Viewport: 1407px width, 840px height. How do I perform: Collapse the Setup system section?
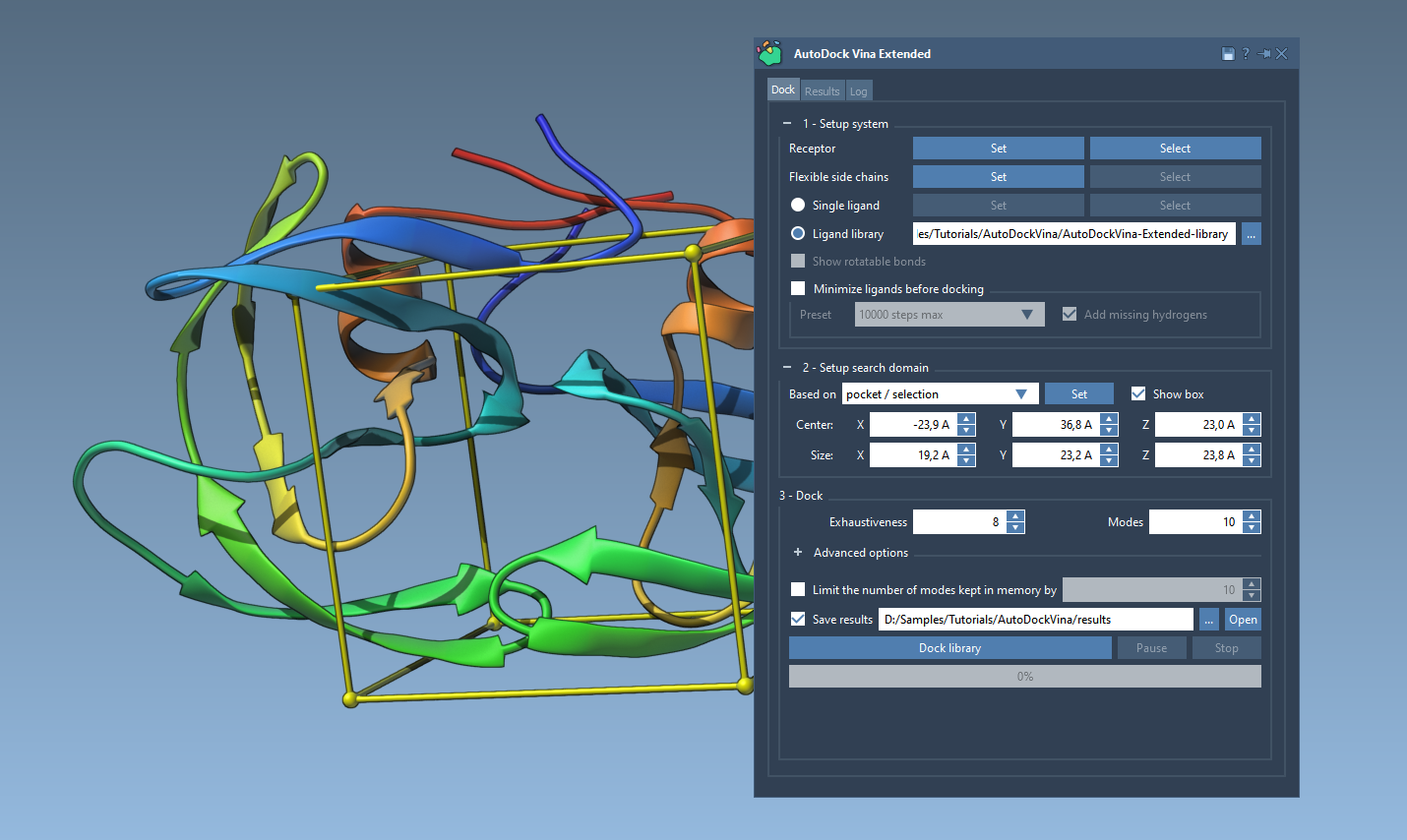point(787,124)
